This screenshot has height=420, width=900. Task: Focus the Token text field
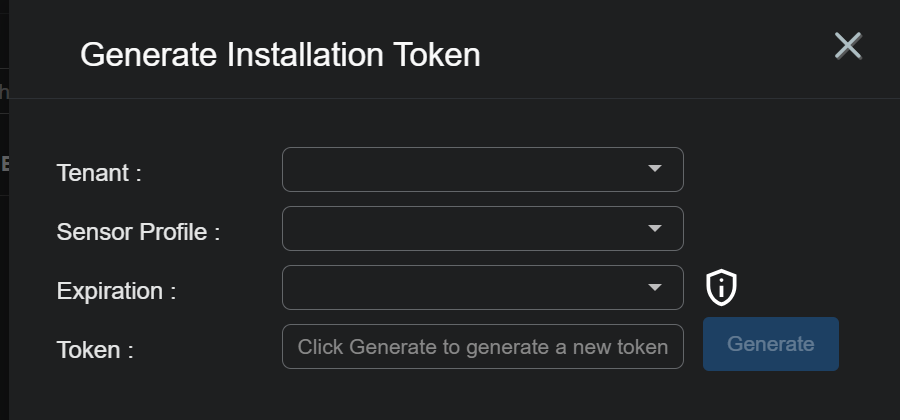(483, 346)
